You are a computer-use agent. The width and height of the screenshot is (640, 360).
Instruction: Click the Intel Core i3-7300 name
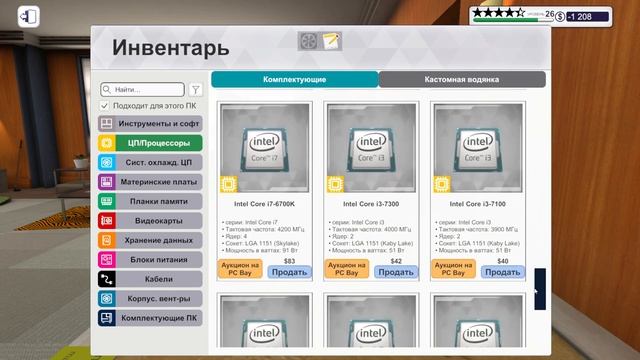[x=371, y=204]
